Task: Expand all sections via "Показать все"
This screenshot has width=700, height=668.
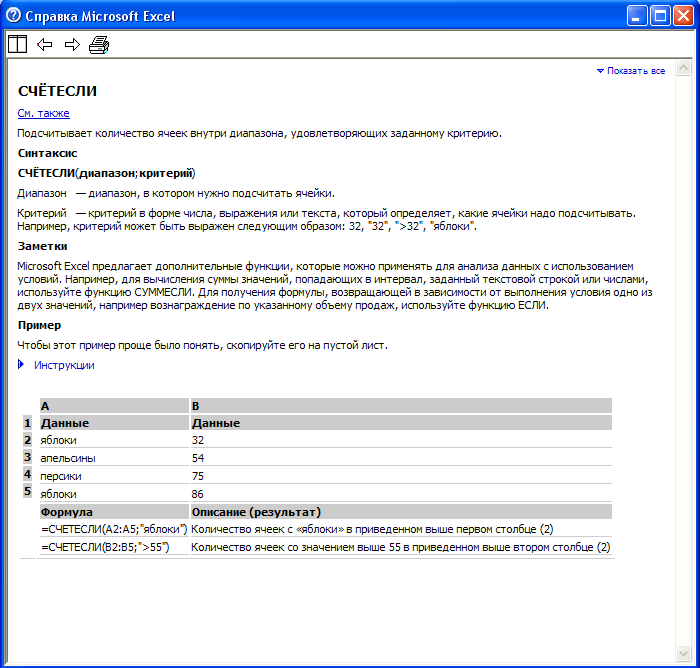Action: pos(630,71)
